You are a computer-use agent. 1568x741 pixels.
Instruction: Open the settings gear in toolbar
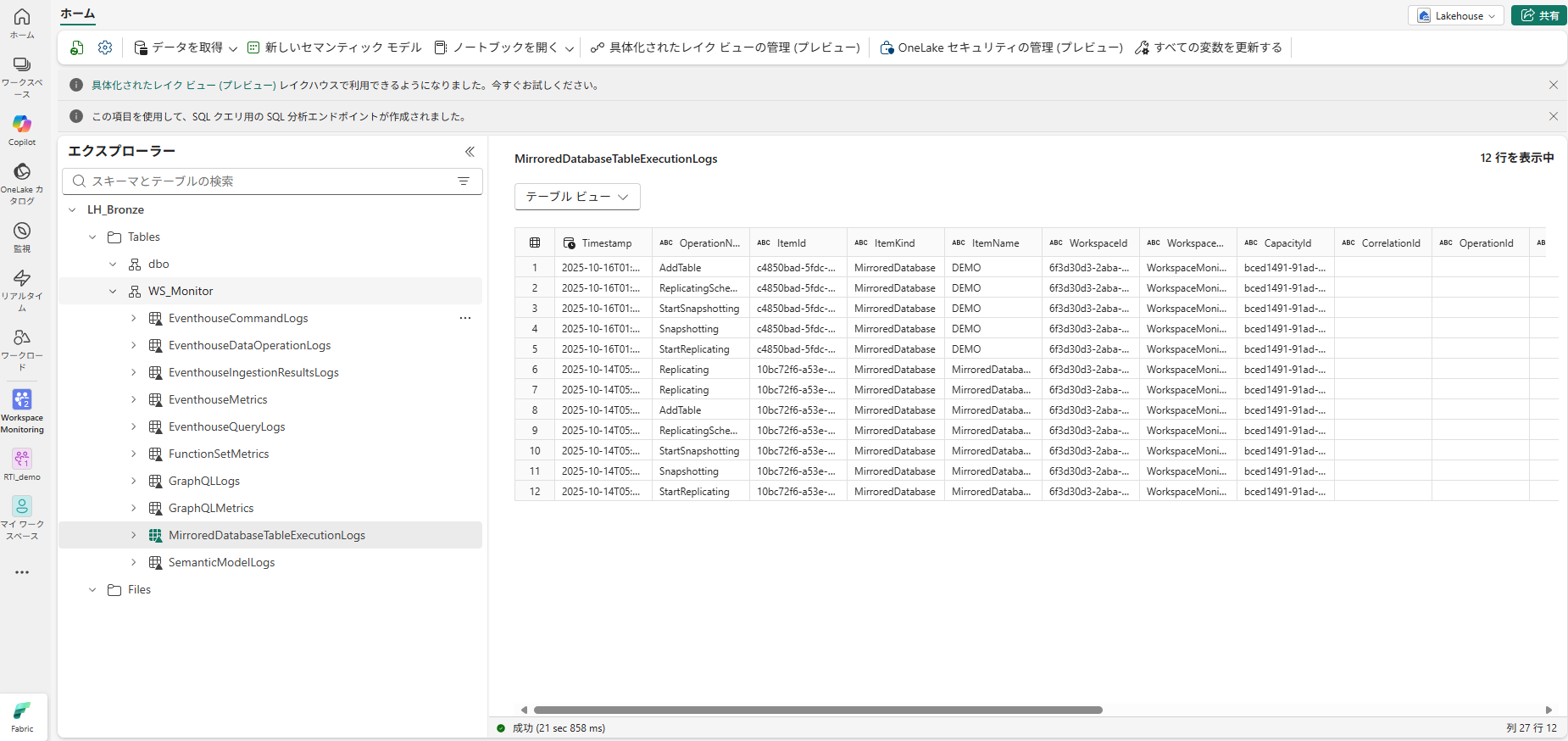coord(105,47)
